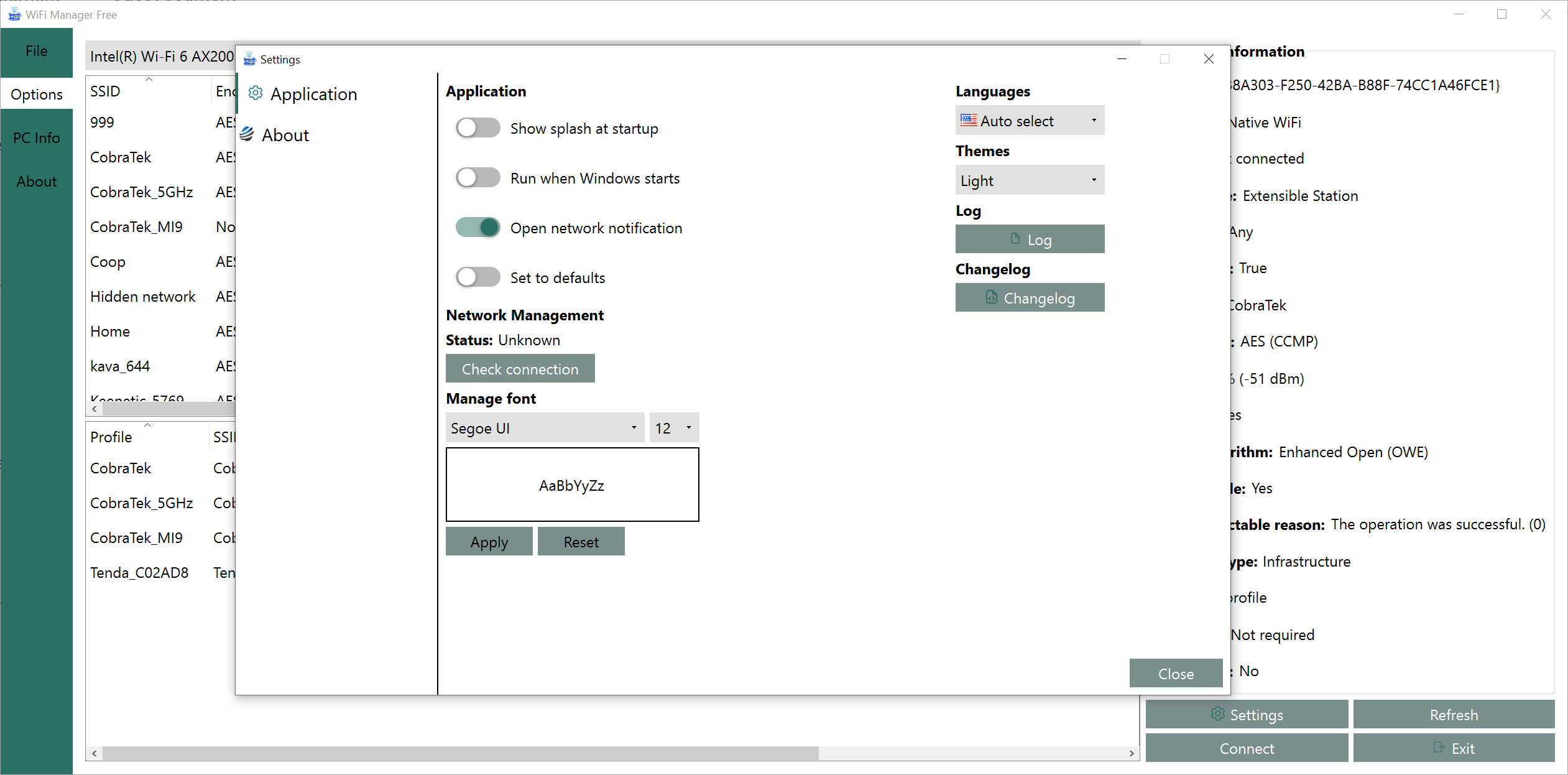Click the document icon on the Log button
1568x775 pixels.
(x=1015, y=239)
